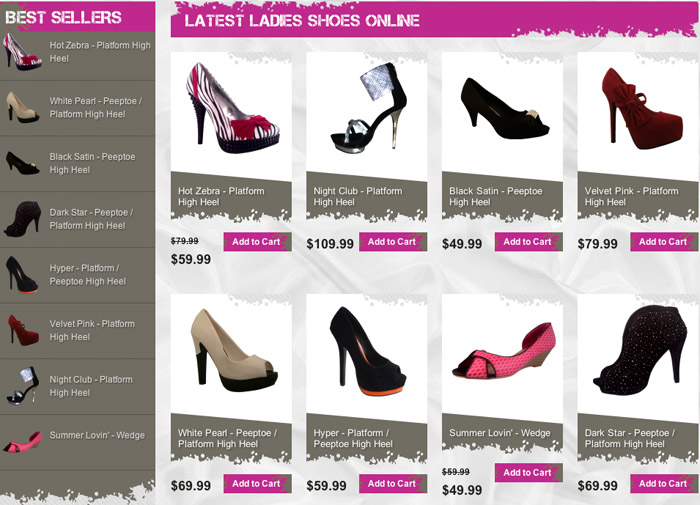Open the Hyper black orange-sole shoe image
The width and height of the screenshot is (700, 505).
coord(368,351)
